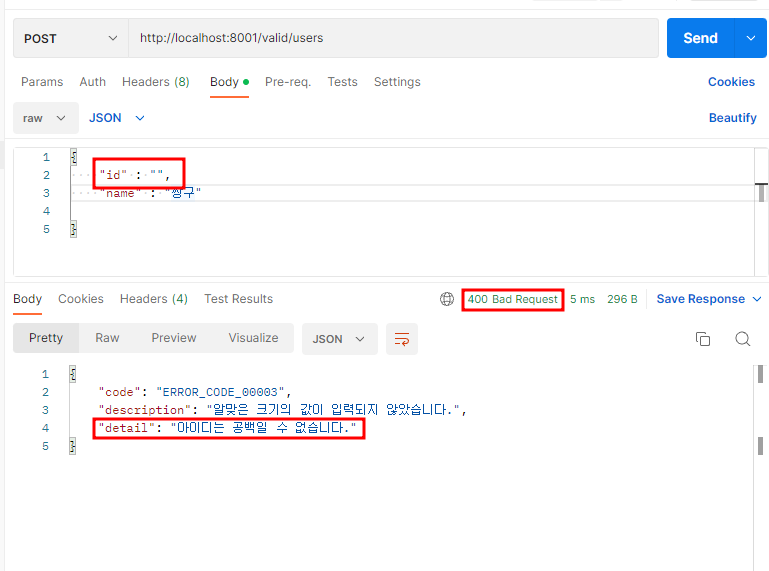The image size is (769, 571).
Task: Open the response JSON format dropdown
Action: [x=339, y=339]
